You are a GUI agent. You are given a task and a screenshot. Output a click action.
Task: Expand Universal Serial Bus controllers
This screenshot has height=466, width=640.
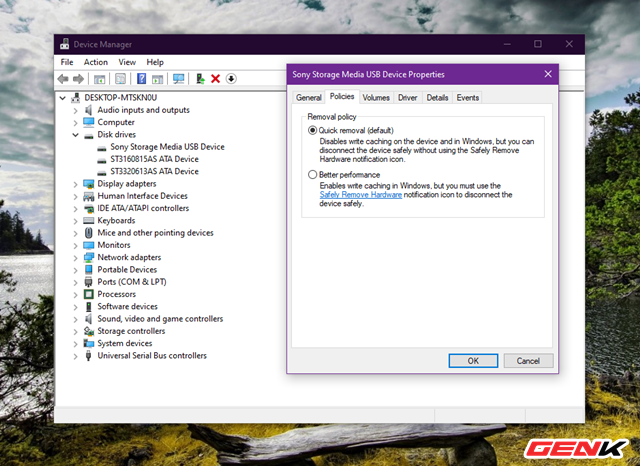(x=76, y=355)
